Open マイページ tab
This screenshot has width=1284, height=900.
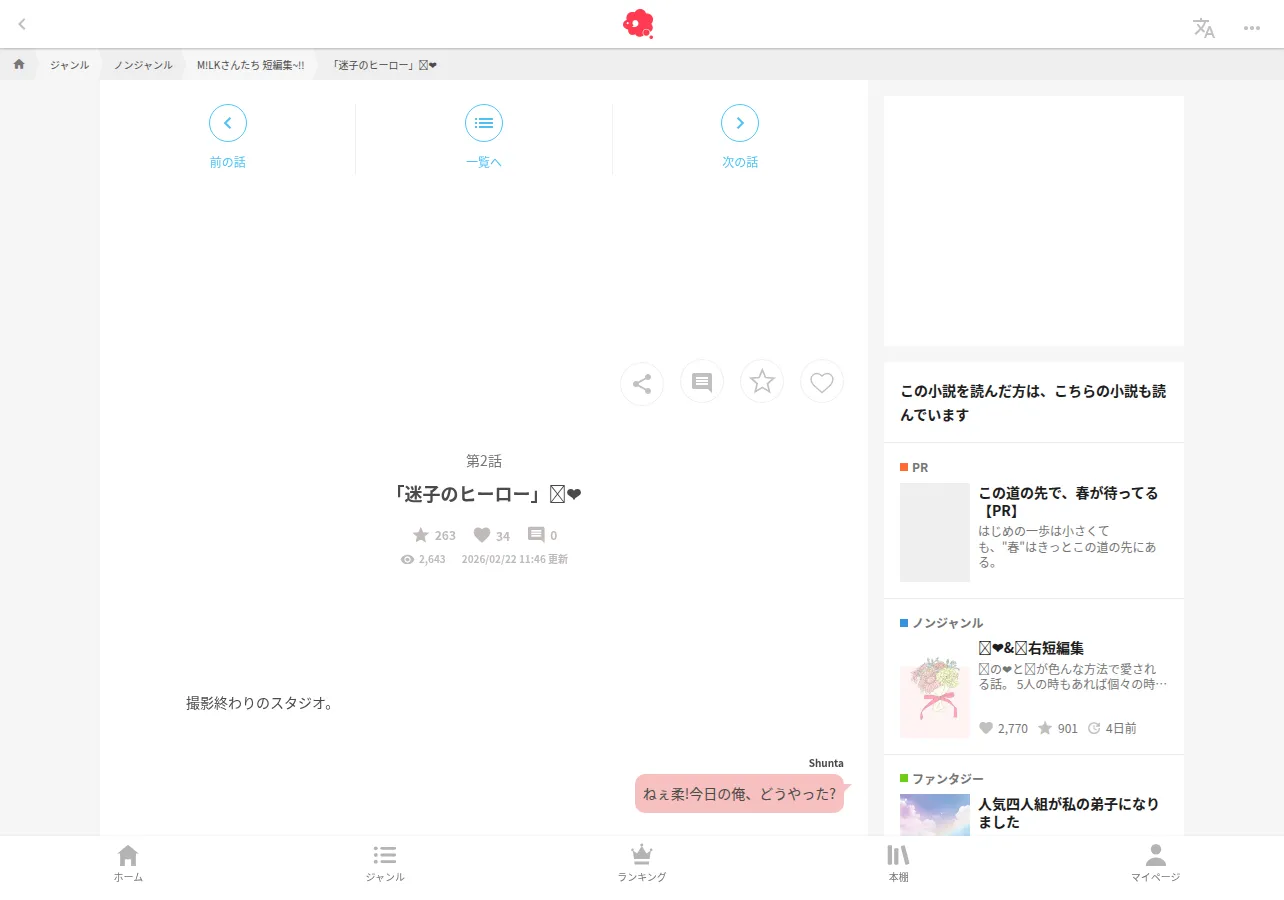pos(1155,864)
